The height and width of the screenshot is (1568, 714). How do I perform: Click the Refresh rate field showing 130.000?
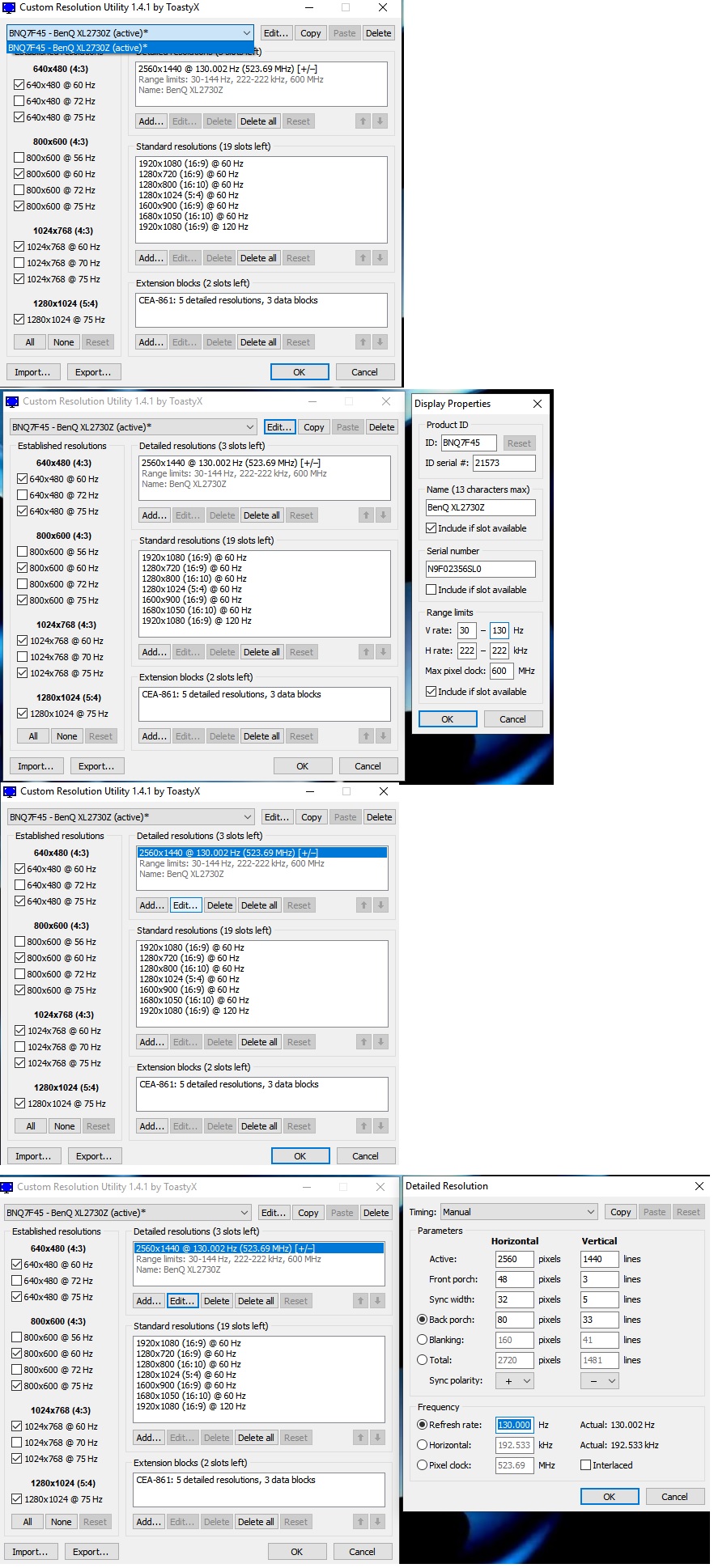(x=514, y=1425)
